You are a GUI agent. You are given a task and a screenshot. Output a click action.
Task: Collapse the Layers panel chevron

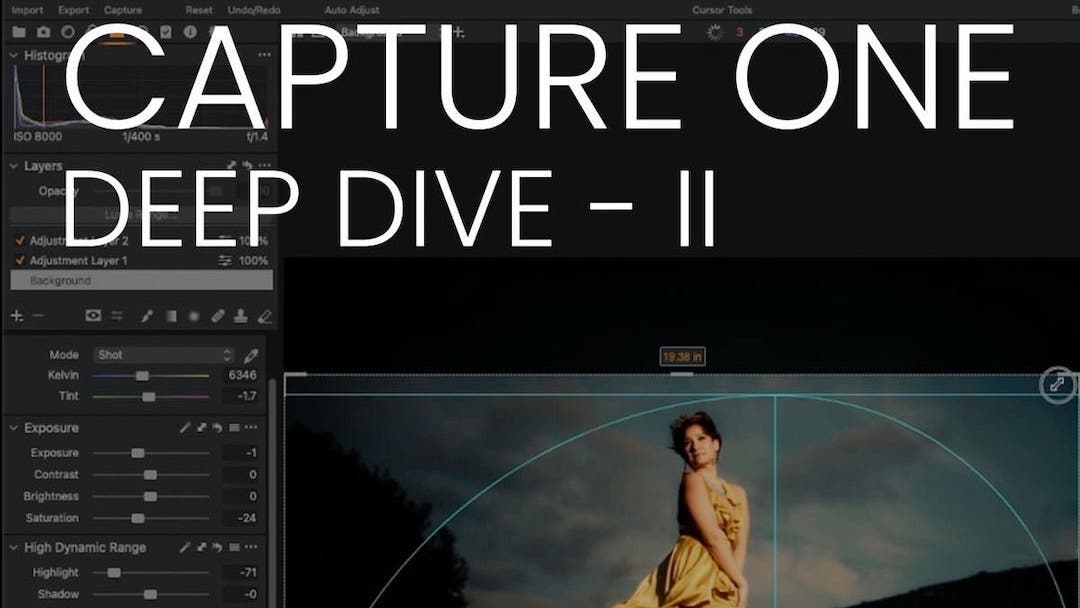tap(13, 166)
